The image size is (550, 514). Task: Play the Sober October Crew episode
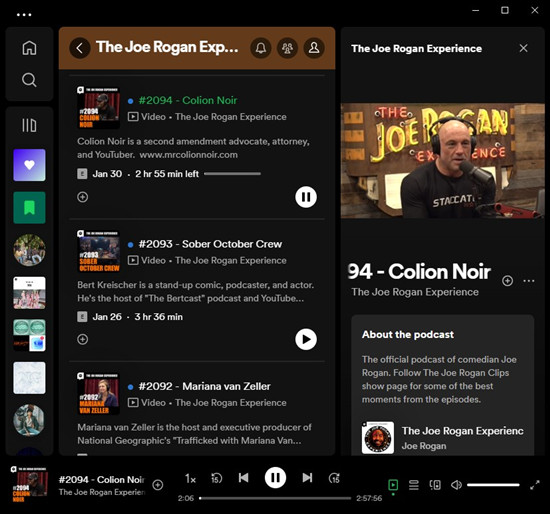[x=306, y=339]
